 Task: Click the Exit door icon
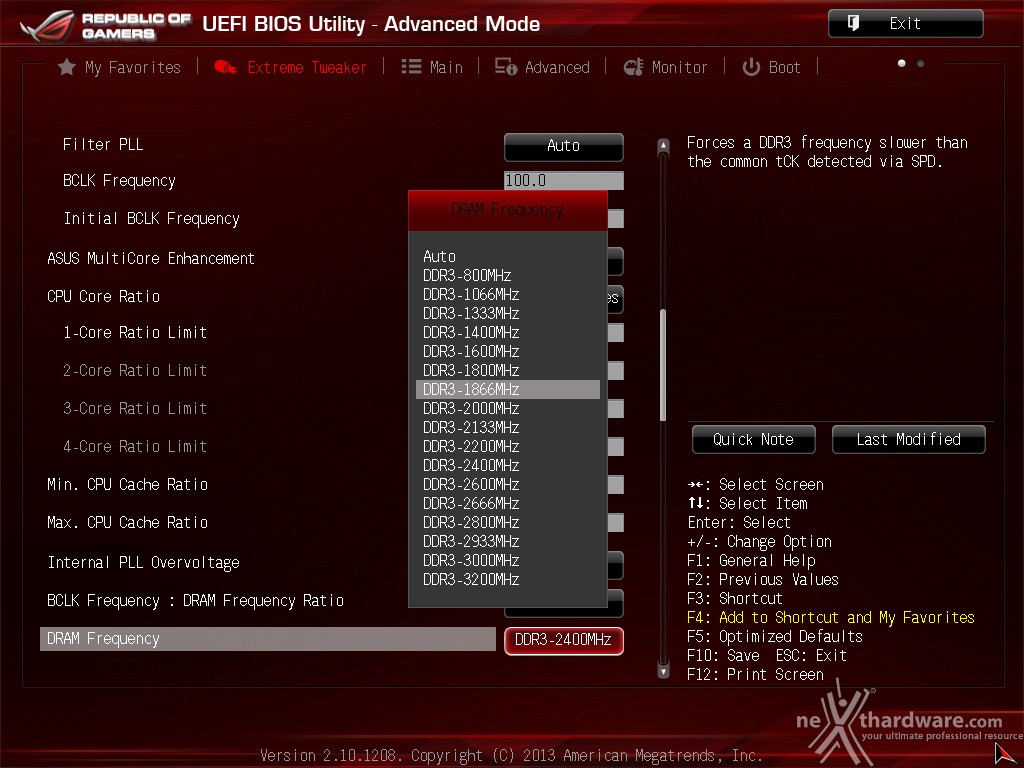[x=853, y=24]
